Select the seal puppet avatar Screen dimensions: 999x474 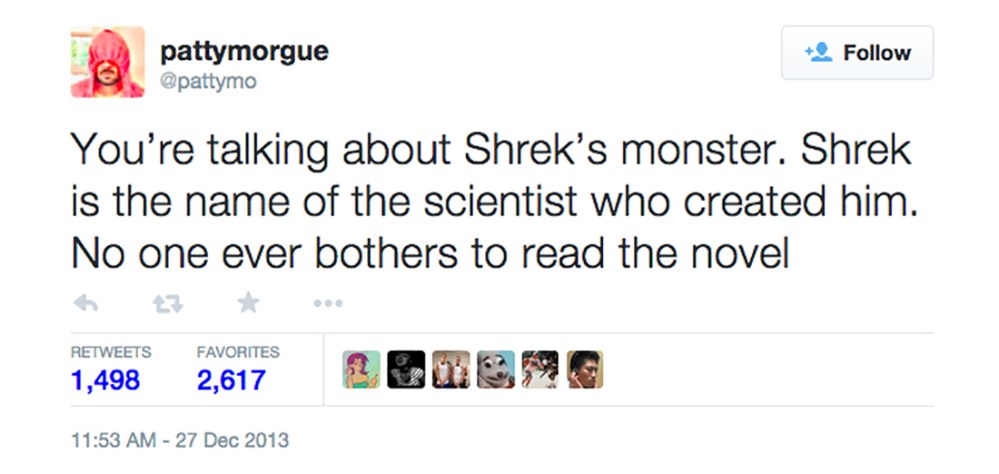coord(496,370)
